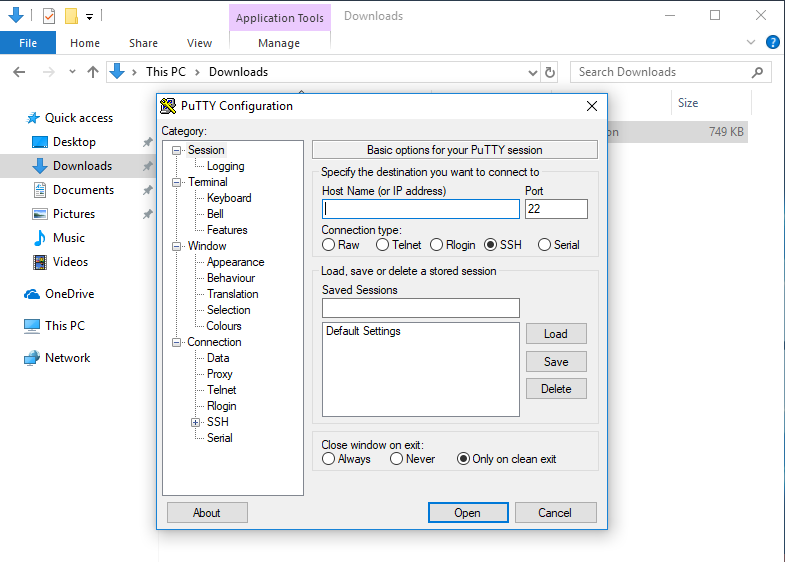Click the Port field
785x562 pixels.
[556, 209]
